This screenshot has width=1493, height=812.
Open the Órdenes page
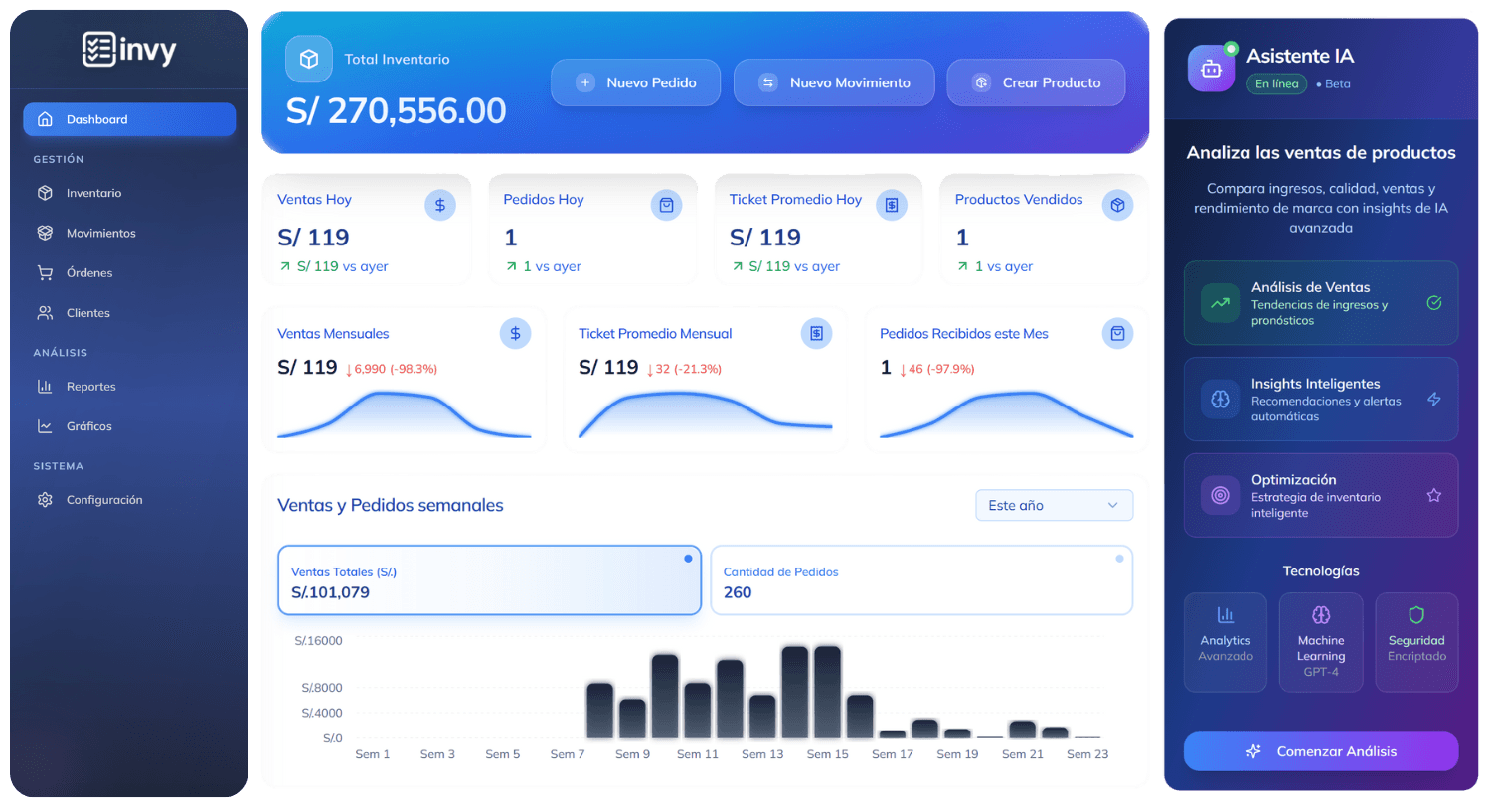point(129,272)
